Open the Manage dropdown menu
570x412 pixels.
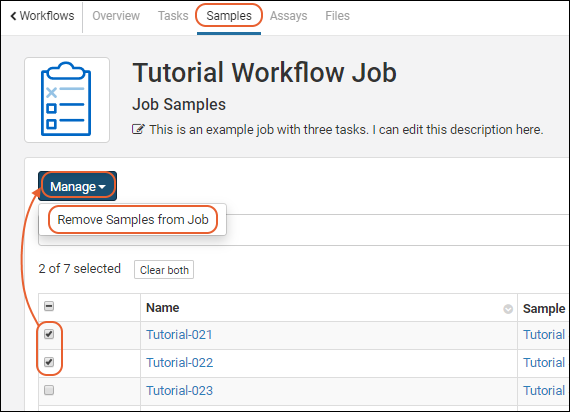click(77, 186)
